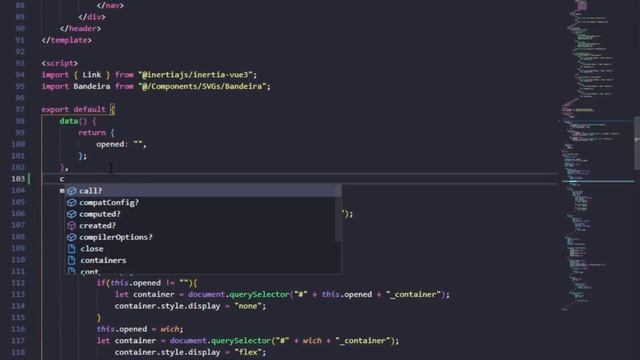This screenshot has height=360, width=640.
Task: Click the property icon beside 'call?'
Action: click(72, 191)
